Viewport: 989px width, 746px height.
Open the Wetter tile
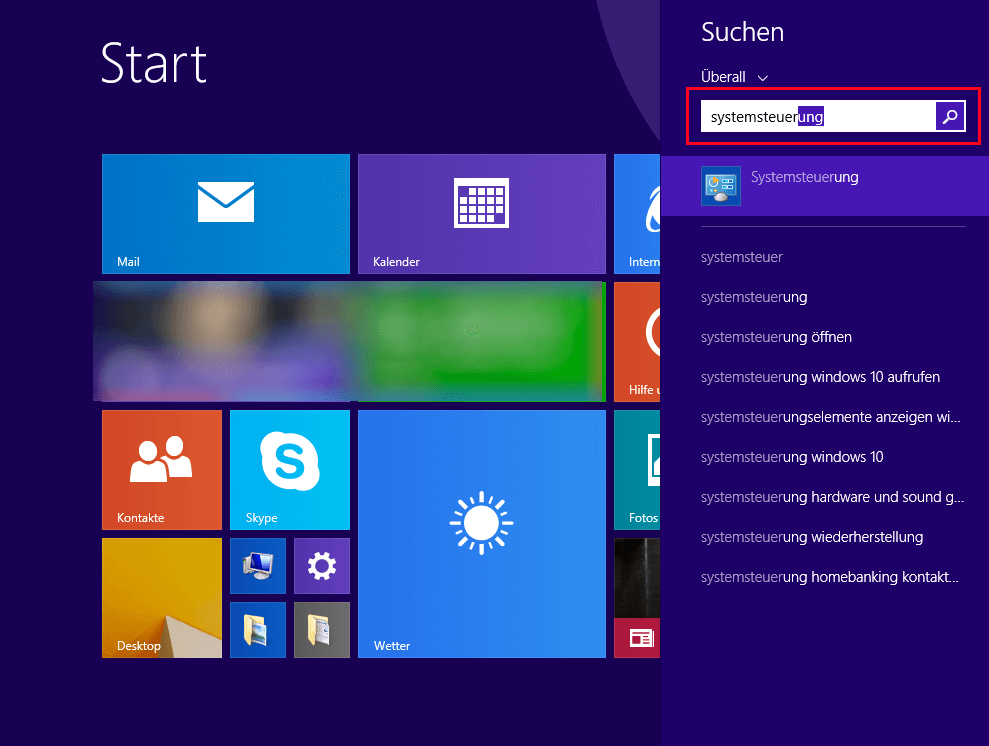(x=482, y=534)
